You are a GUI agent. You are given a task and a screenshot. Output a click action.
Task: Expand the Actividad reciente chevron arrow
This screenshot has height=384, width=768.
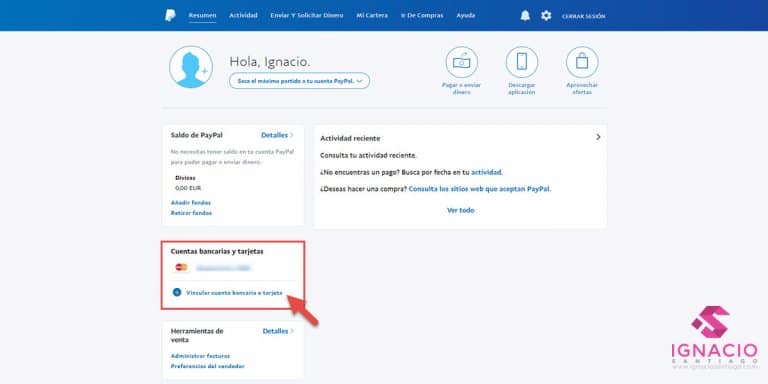598,137
